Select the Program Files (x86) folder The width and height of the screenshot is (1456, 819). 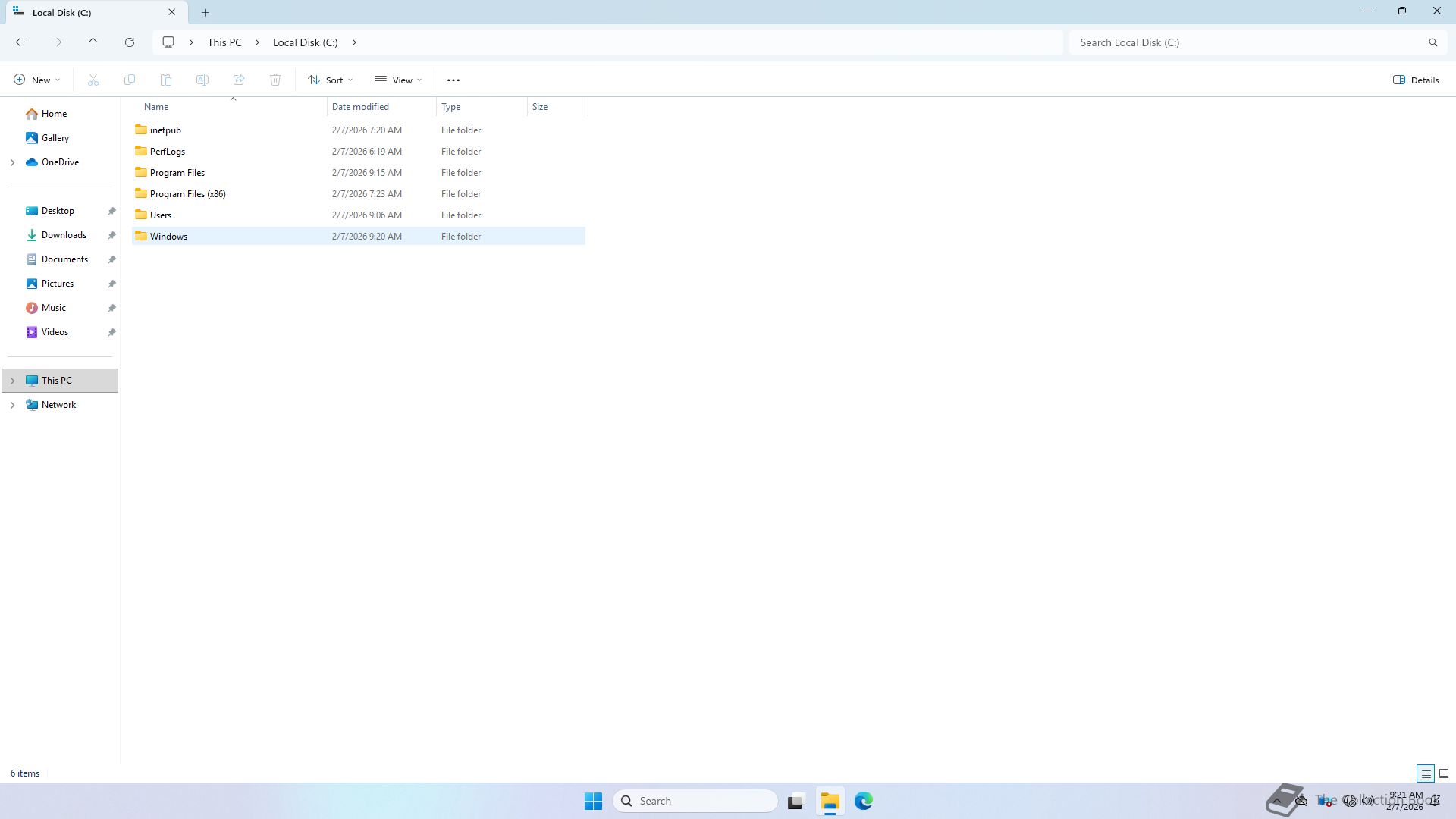[187, 194]
